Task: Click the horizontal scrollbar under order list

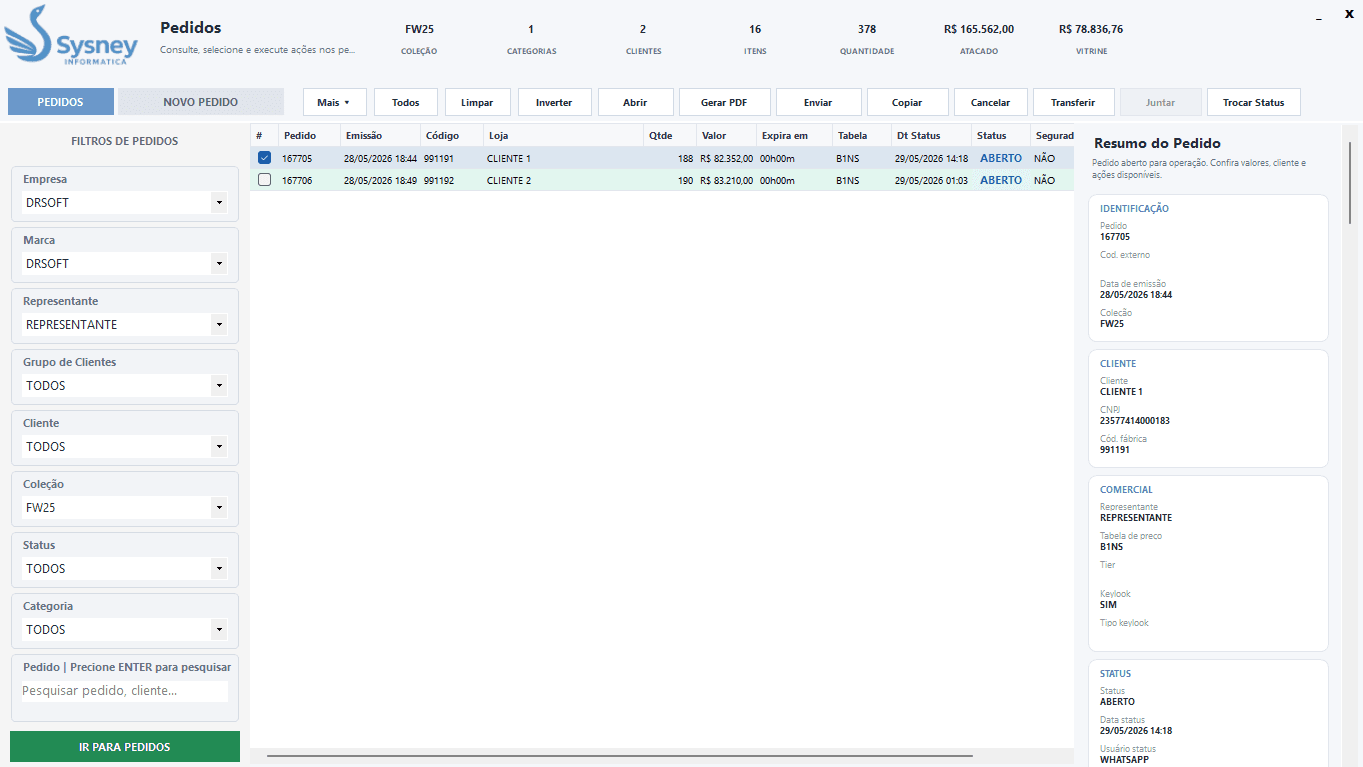Action: [x=620, y=756]
